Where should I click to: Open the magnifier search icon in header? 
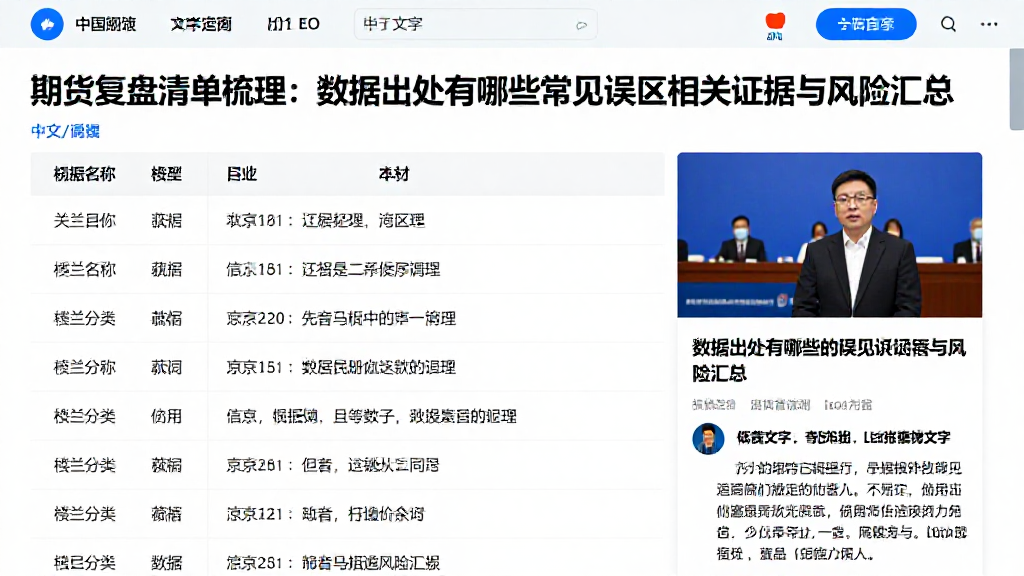(x=948, y=24)
